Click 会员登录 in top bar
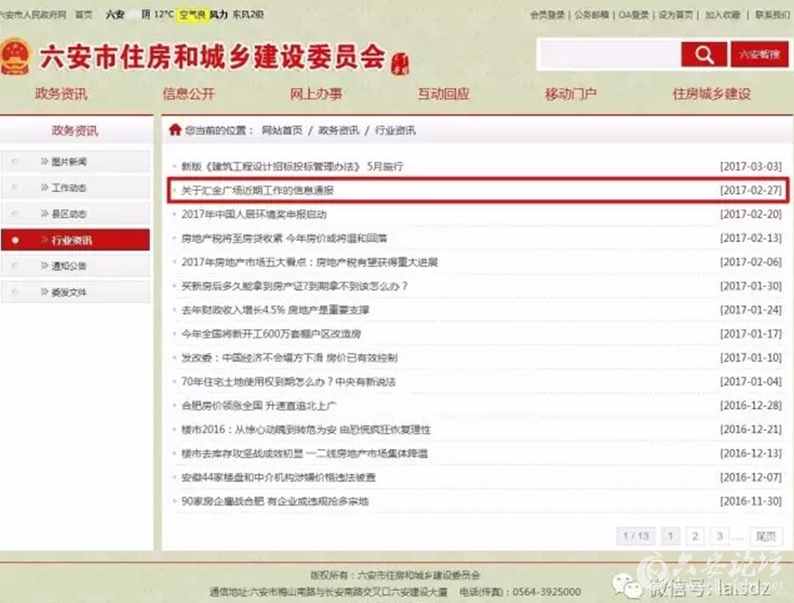 tap(547, 15)
